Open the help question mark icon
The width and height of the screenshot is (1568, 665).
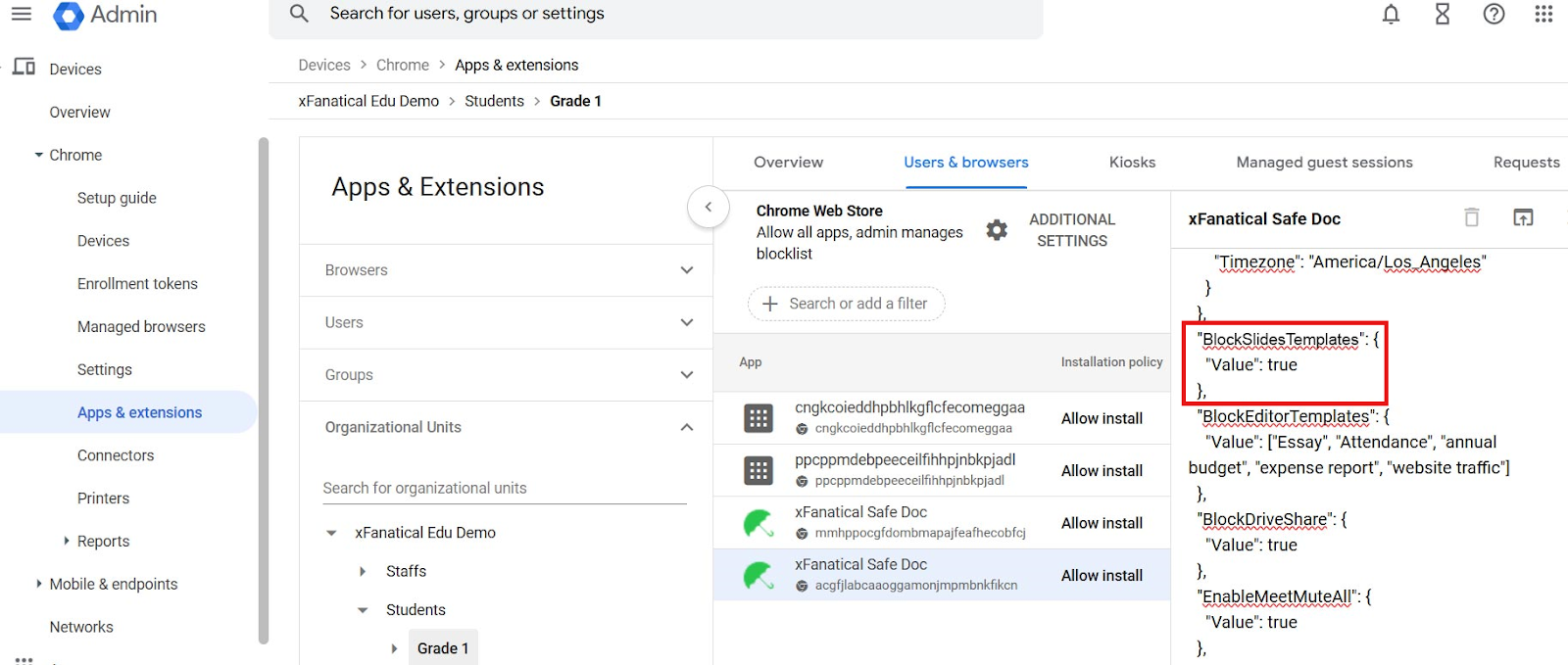(x=1494, y=14)
